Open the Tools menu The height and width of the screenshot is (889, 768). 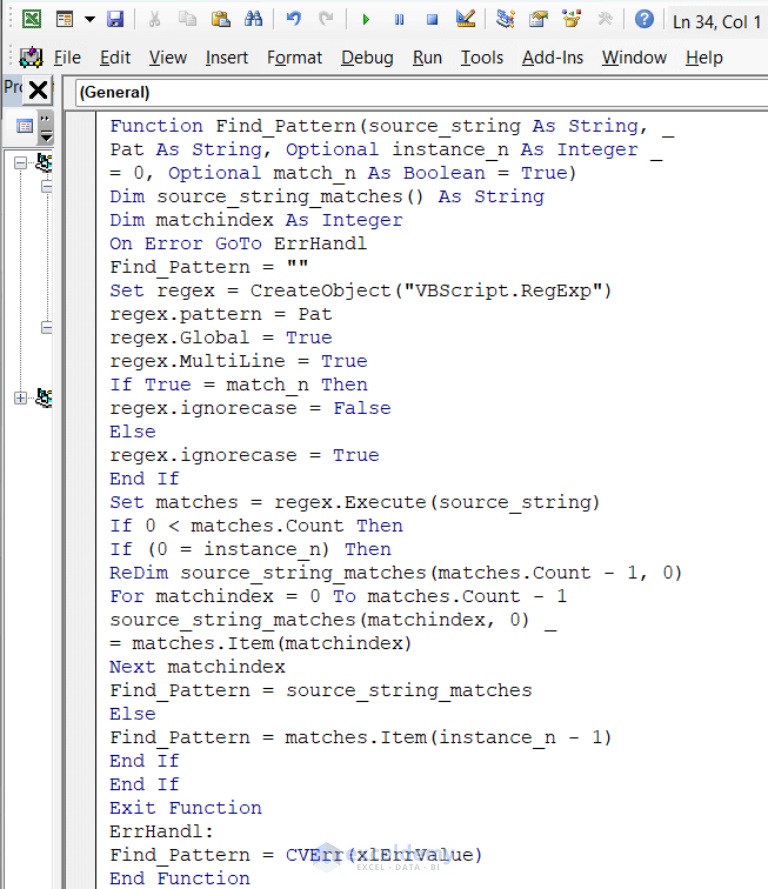[482, 57]
